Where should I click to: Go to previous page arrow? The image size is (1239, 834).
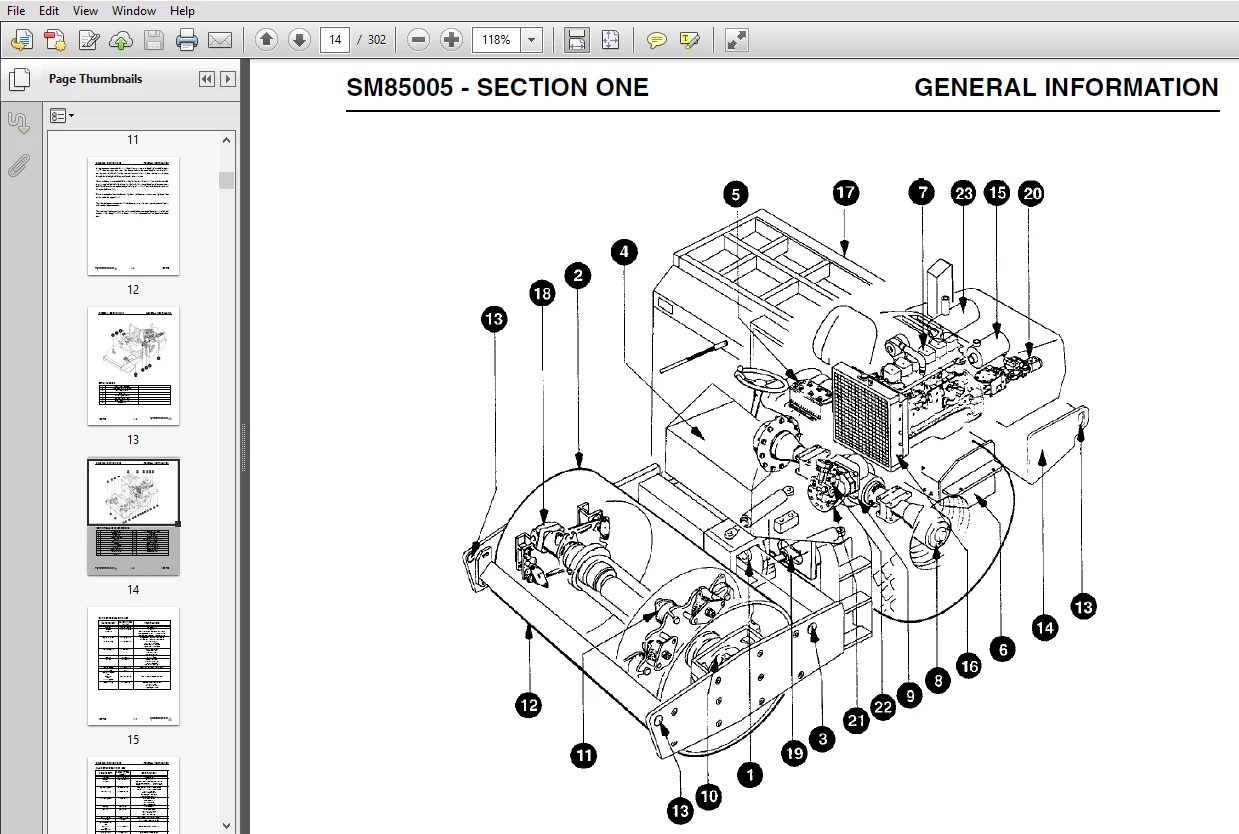pyautogui.click(x=266, y=40)
